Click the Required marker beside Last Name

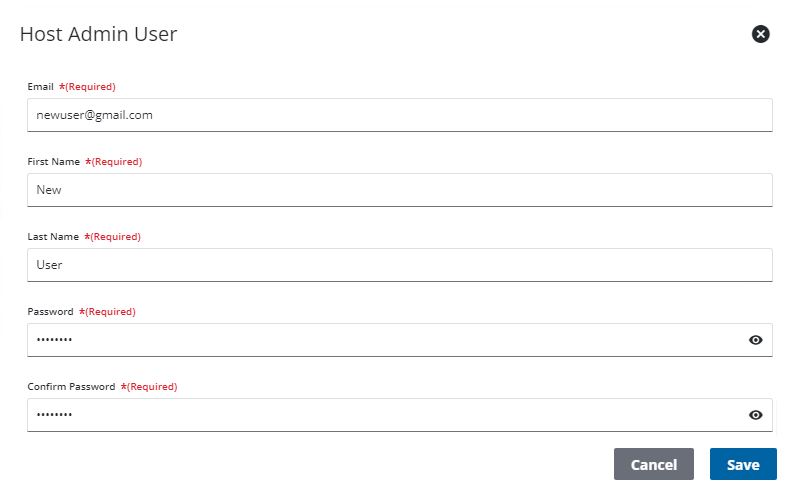tap(113, 237)
